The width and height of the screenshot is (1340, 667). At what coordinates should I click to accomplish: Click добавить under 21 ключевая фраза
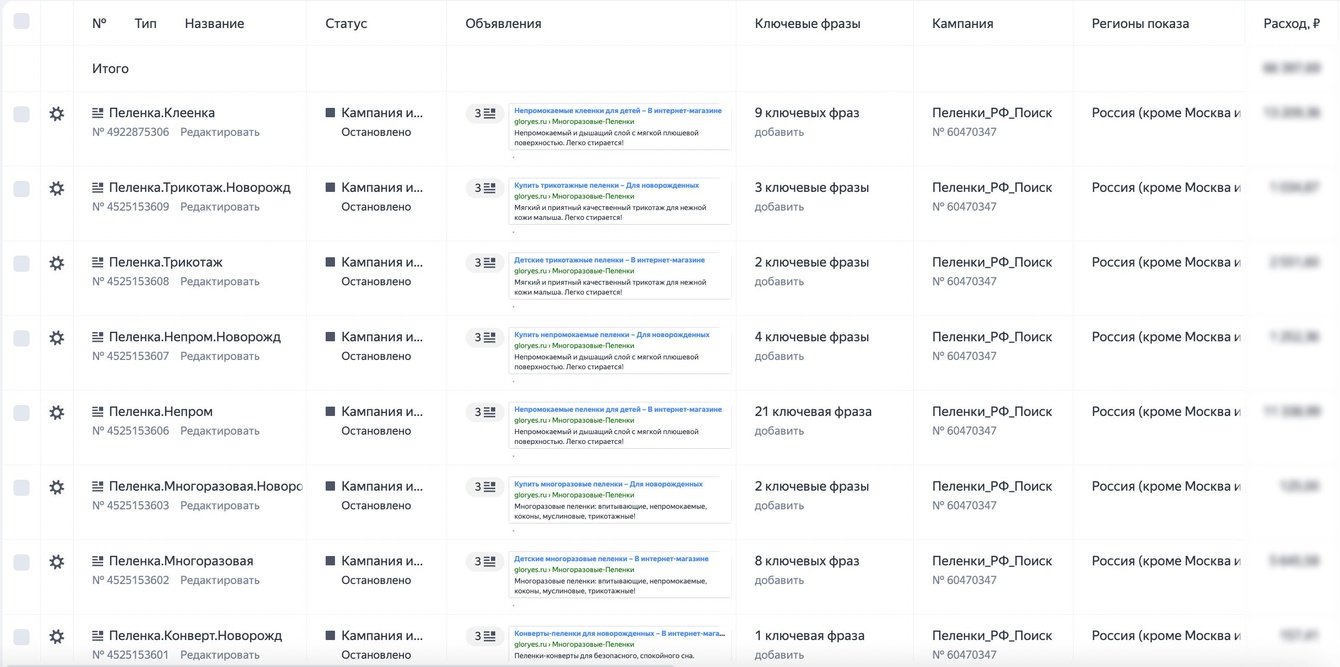(x=779, y=431)
